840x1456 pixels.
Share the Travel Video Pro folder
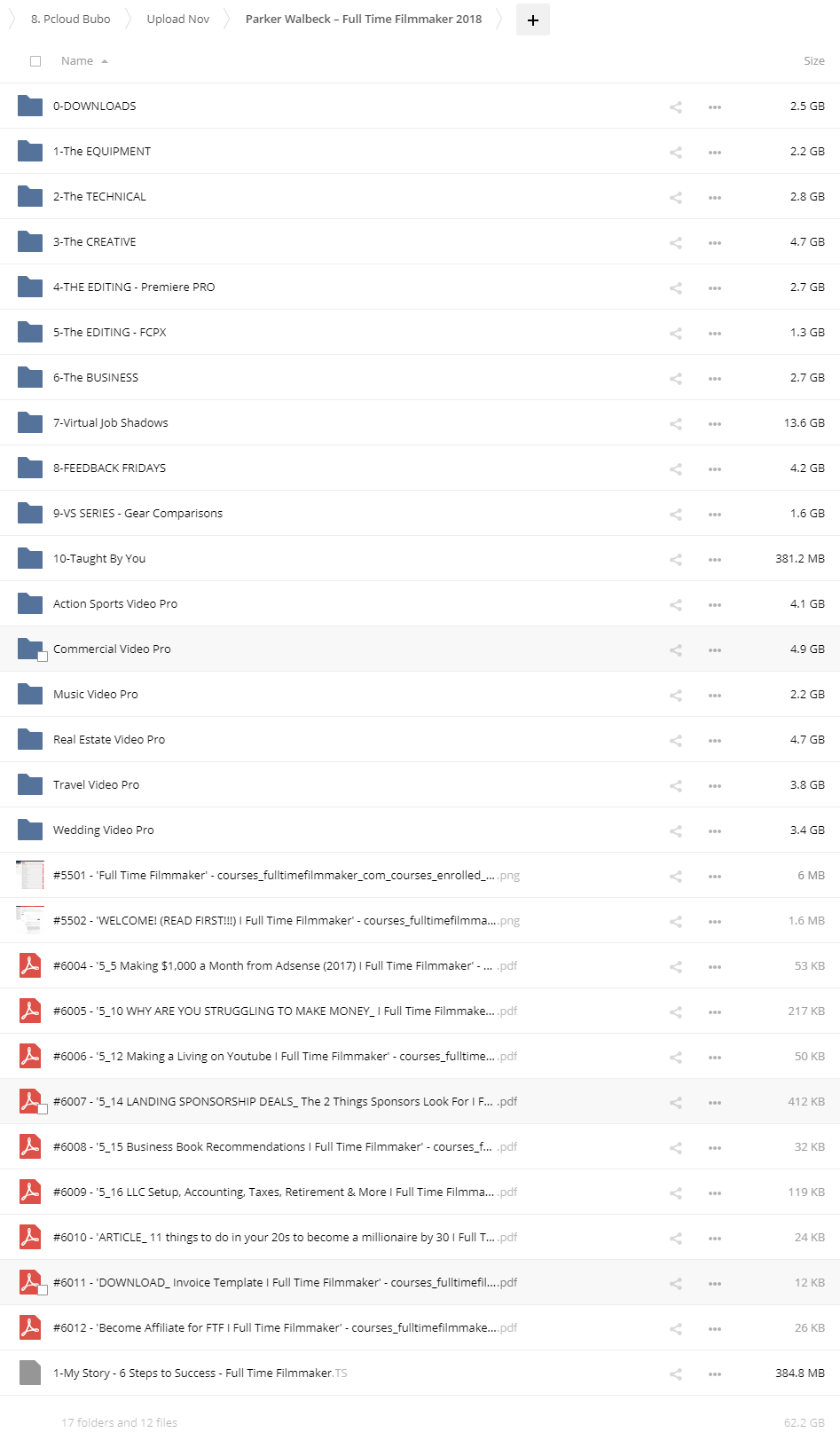tap(676, 786)
